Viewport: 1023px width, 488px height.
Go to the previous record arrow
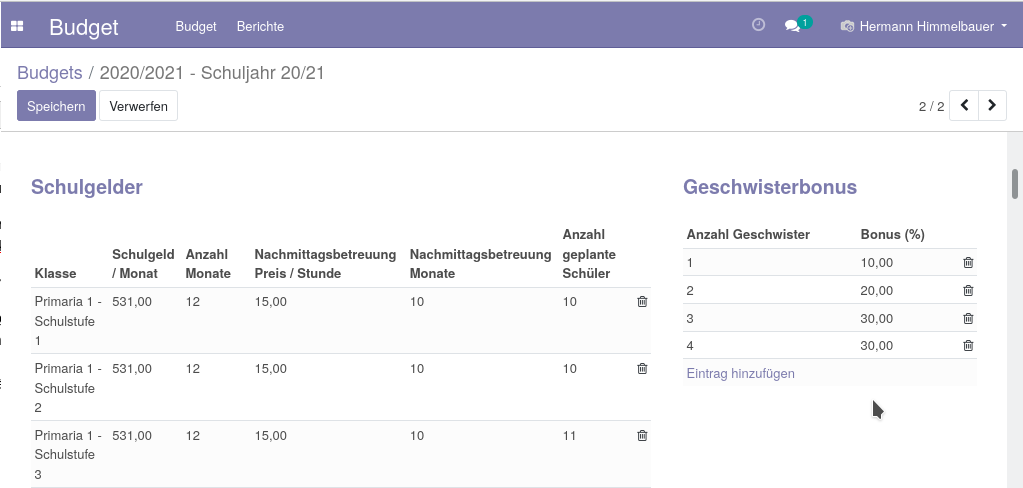(x=964, y=106)
